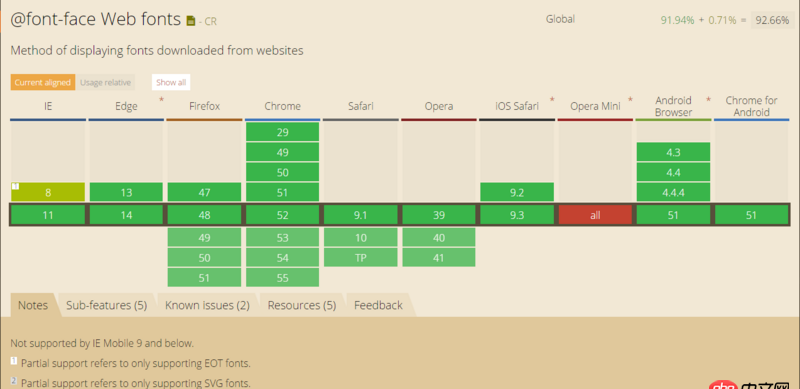Click the asterisk beside iOS Safari header
Screen dimensions: 800x389
coord(552,100)
